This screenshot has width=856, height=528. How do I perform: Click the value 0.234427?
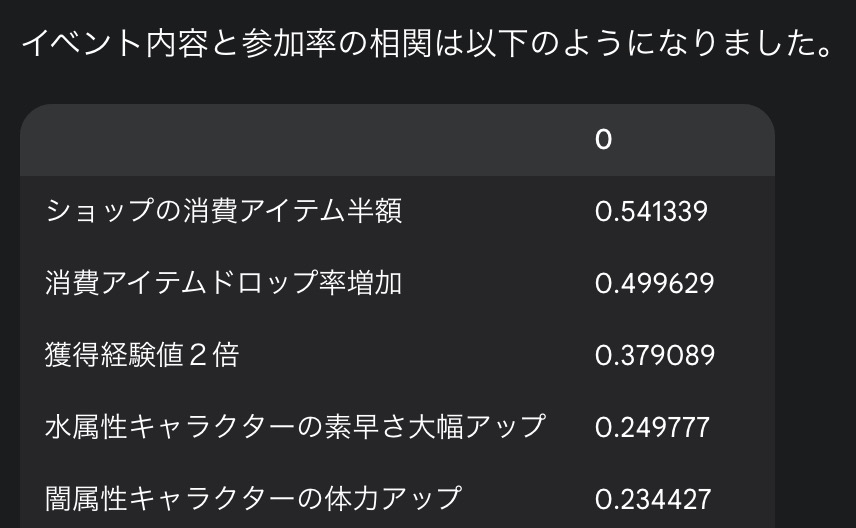click(x=653, y=500)
